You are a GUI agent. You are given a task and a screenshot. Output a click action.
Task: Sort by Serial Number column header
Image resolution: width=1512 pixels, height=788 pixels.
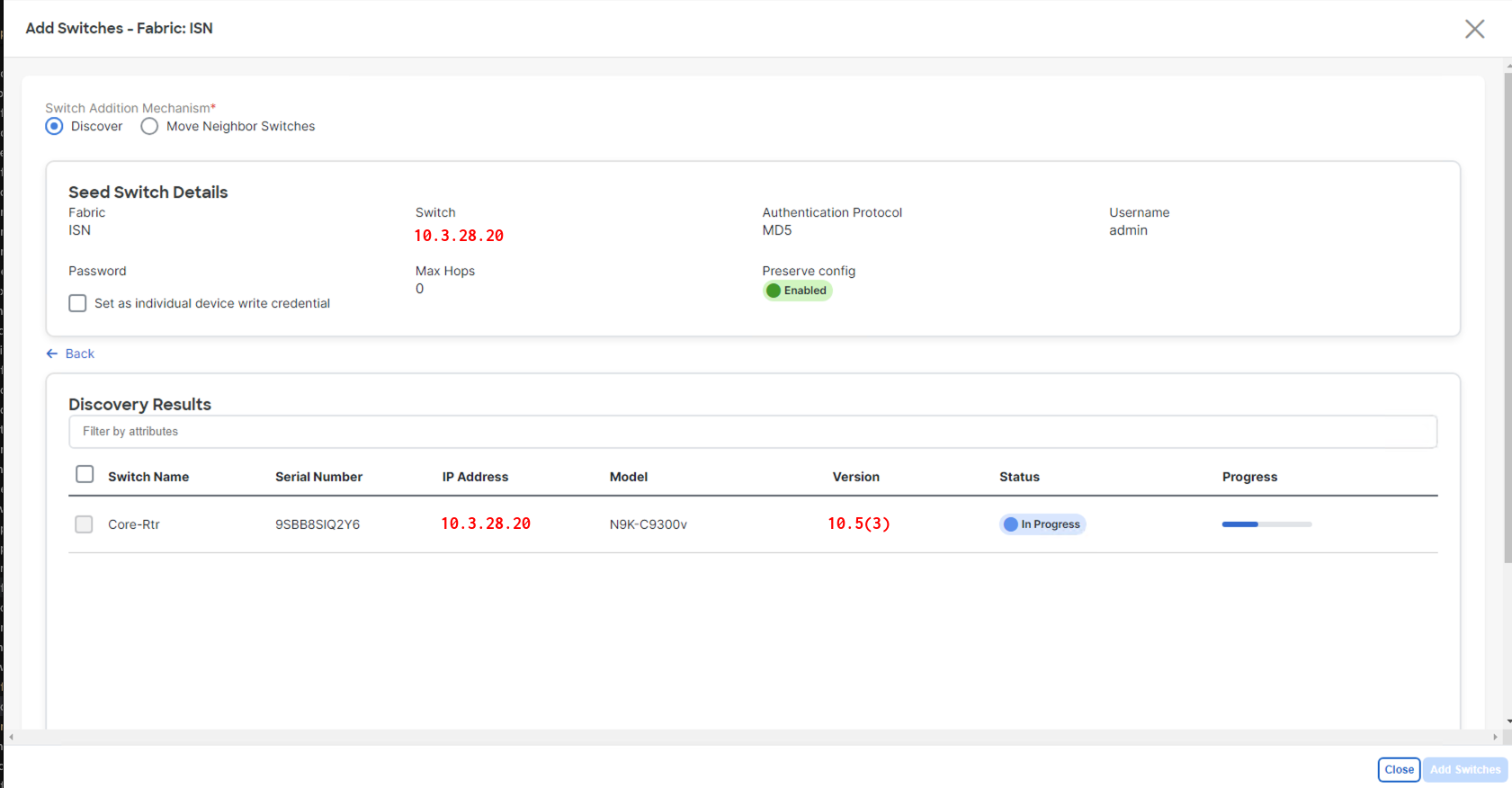(318, 477)
